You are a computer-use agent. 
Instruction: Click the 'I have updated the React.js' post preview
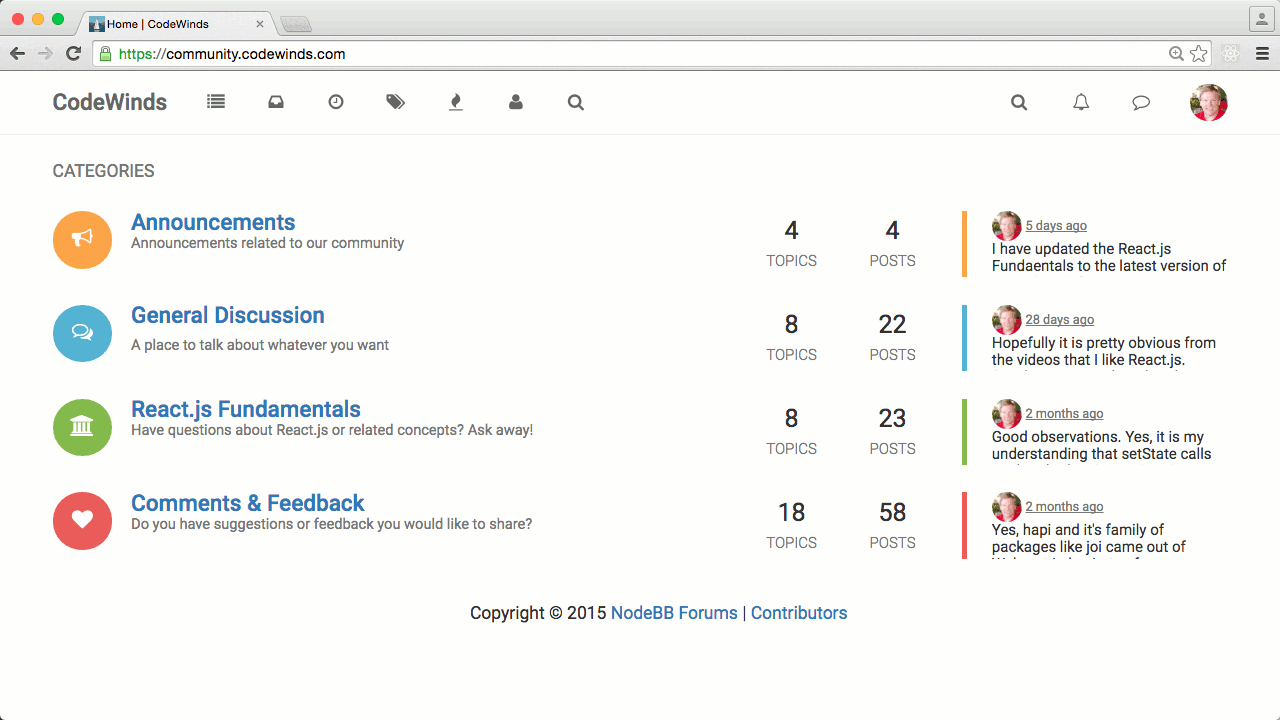1109,257
